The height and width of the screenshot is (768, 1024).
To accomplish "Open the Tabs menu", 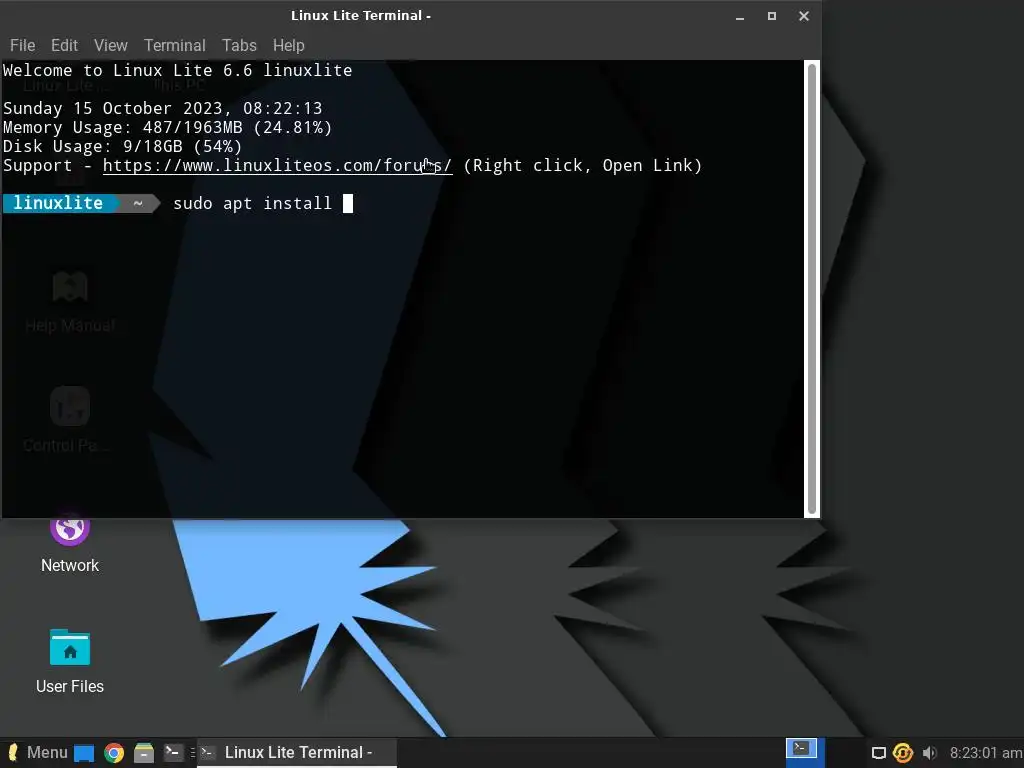I will point(239,45).
